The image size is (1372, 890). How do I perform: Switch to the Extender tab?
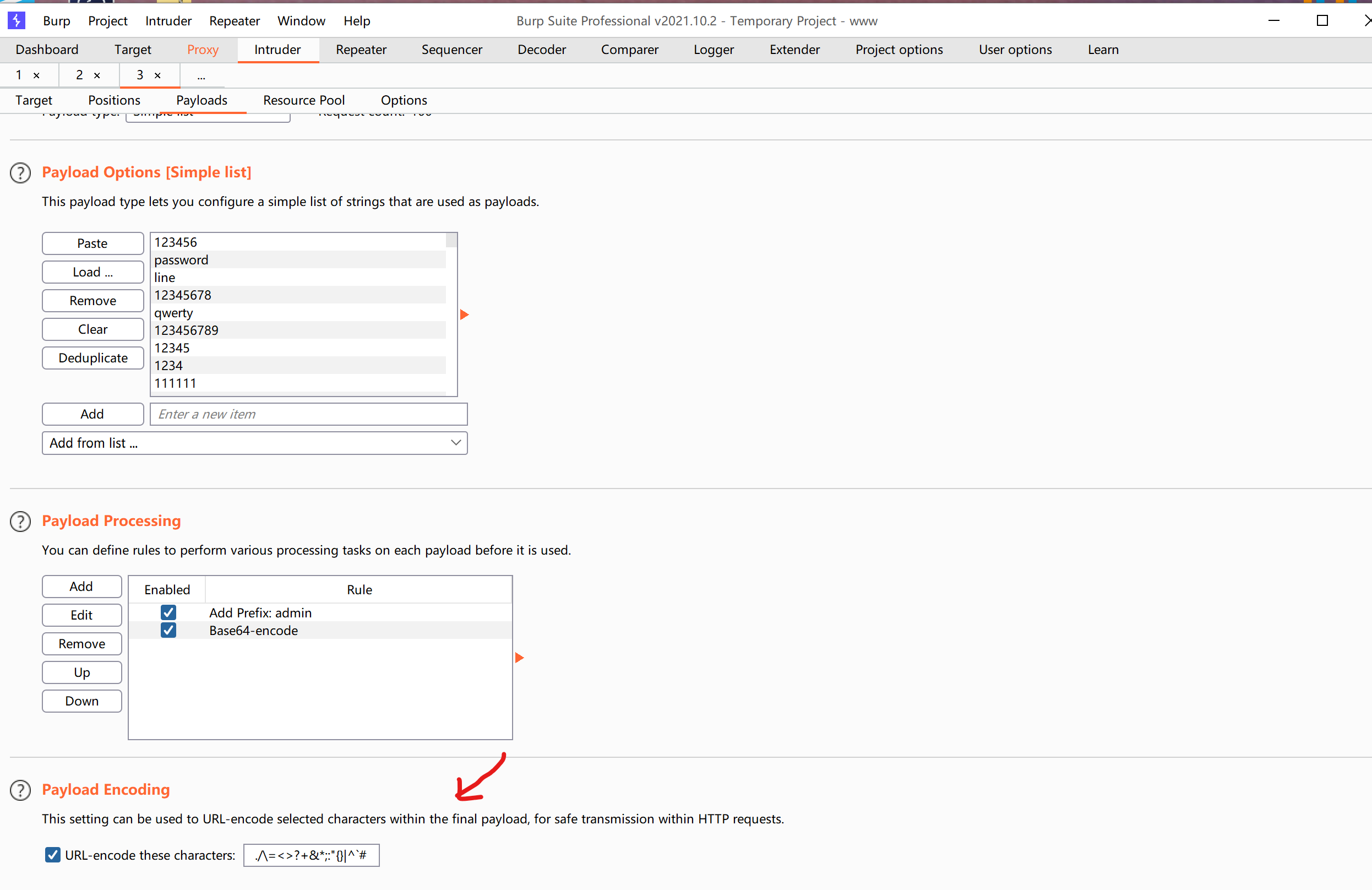point(795,50)
